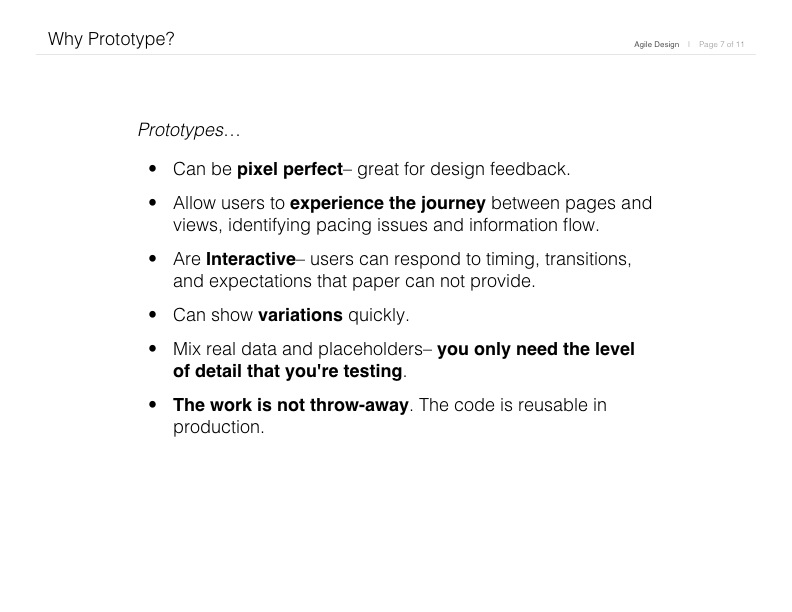Click the bullet before 'Are Interactive'
Image resolution: width=792 pixels, height=612 pixels.
click(x=153, y=259)
